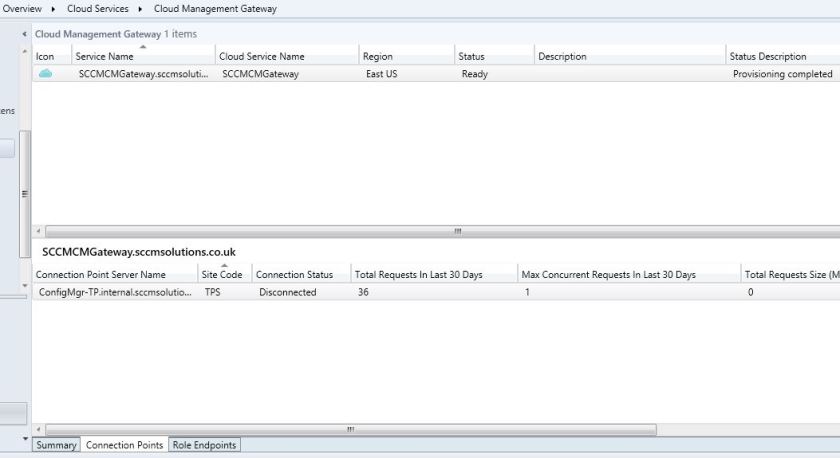The height and width of the screenshot is (458, 840).
Task: Click Disconnected connection status cell
Action: 288,292
